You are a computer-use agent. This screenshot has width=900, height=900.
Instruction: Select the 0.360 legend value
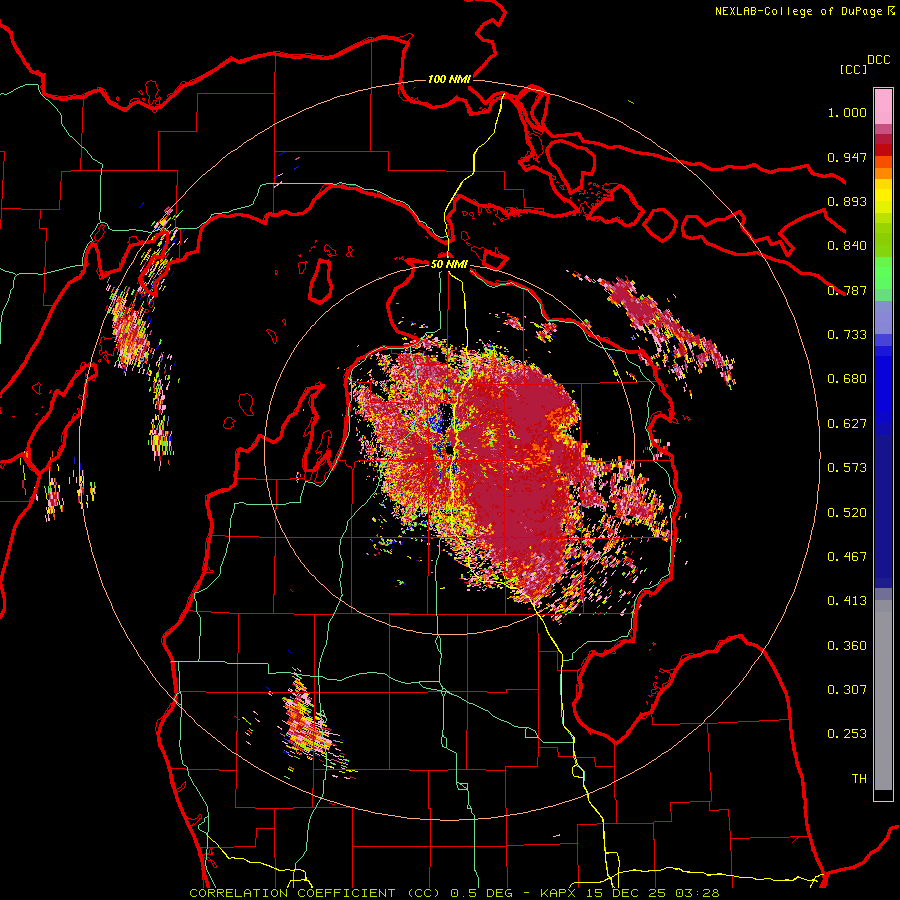pos(847,646)
